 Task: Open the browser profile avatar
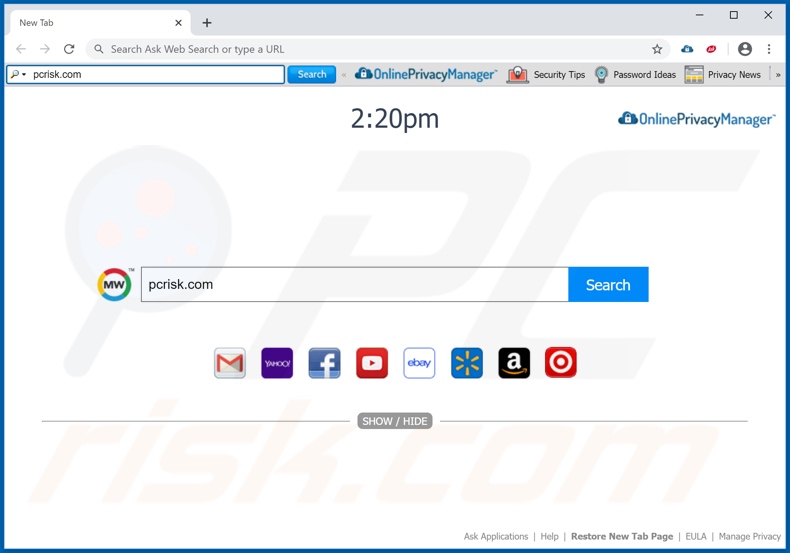(745, 49)
